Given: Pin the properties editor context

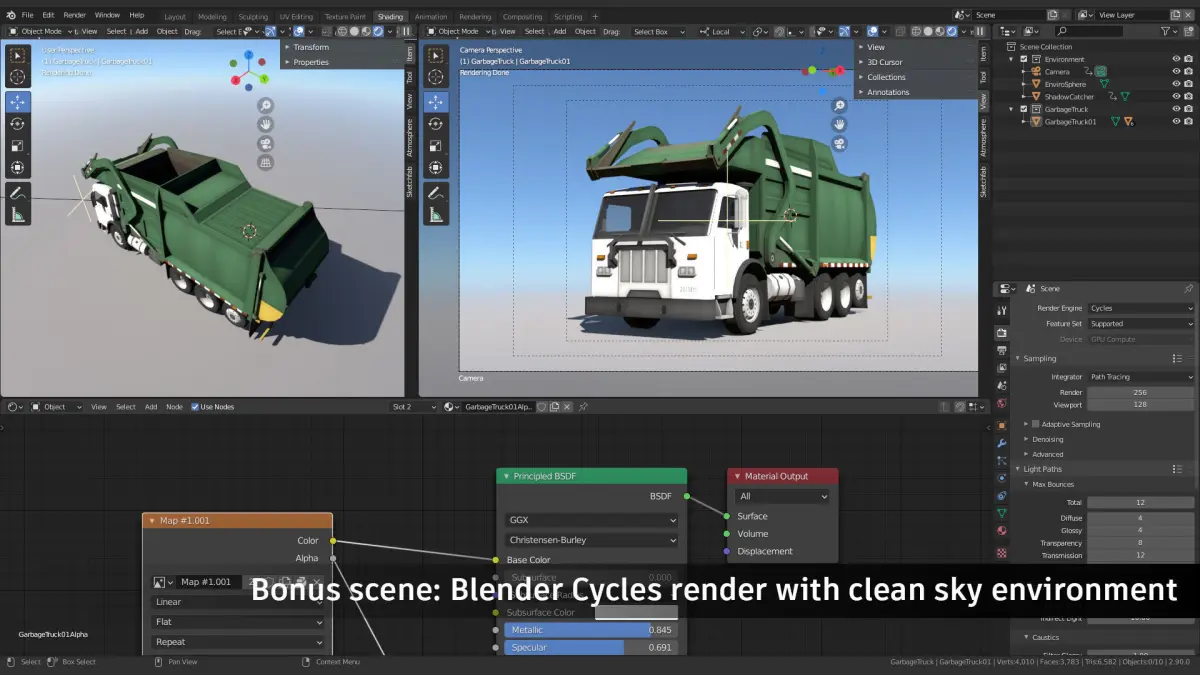Looking at the screenshot, I should [x=1188, y=288].
